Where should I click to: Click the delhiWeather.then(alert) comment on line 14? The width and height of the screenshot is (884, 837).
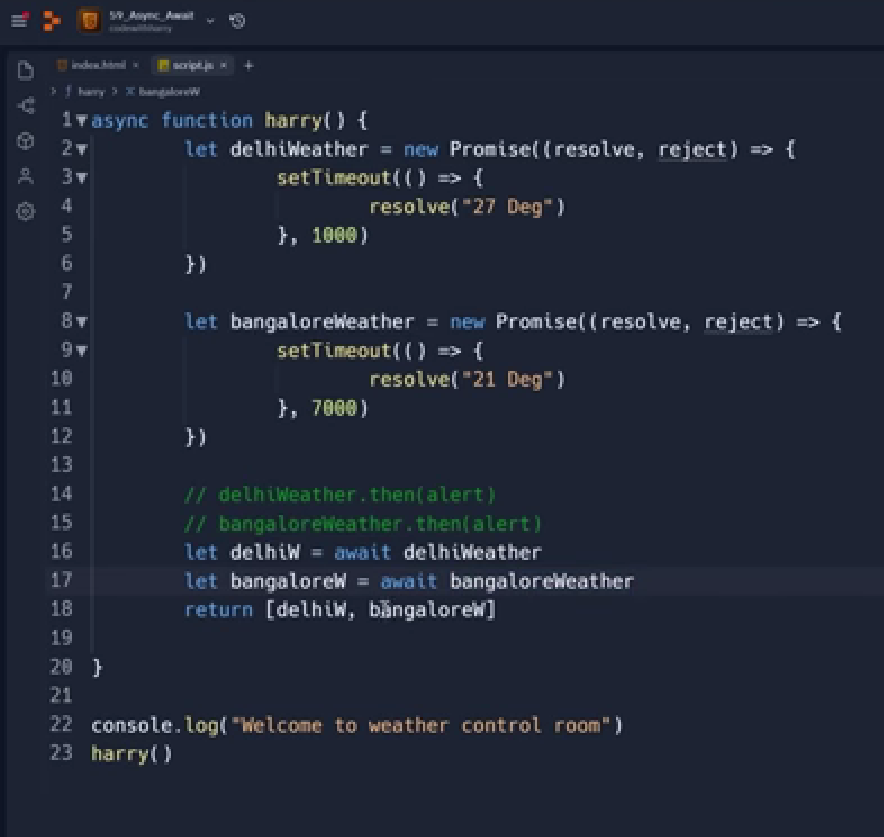[340, 494]
